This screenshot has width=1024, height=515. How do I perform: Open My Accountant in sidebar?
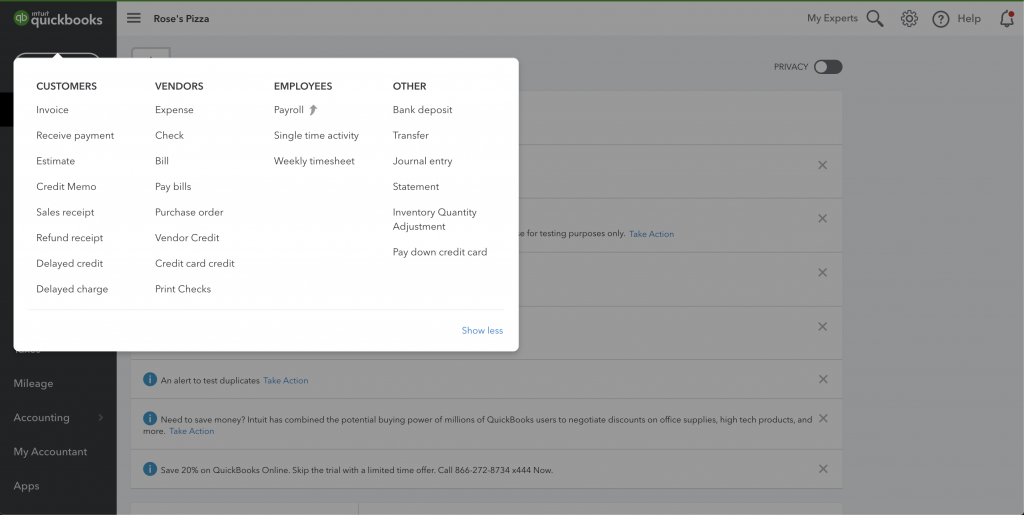(x=50, y=451)
